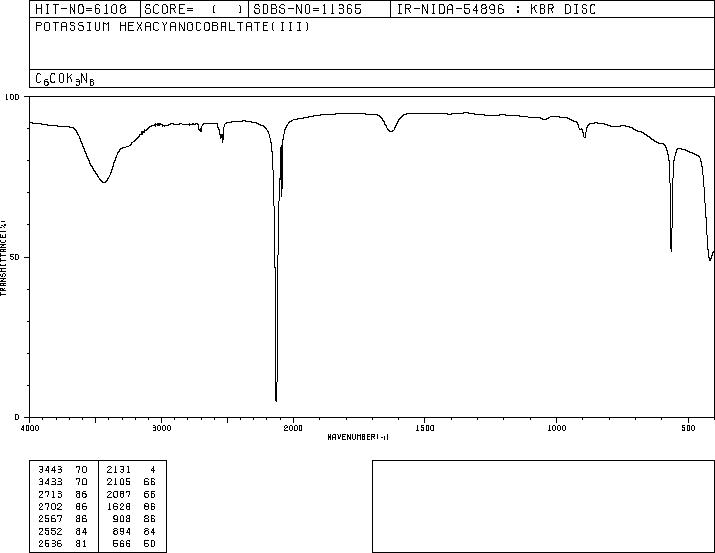
Task: Click the broad absorption minimum near 3443
Action: (x=104, y=182)
